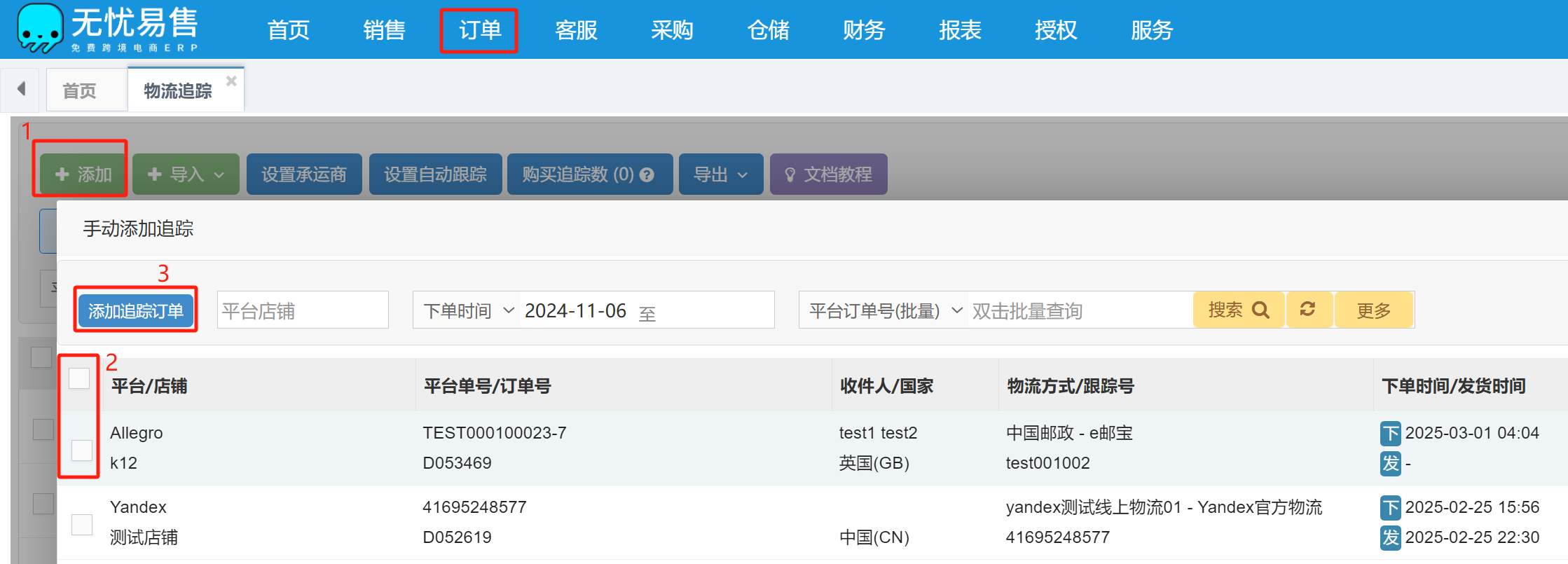Switch to the 首页 tab
Image resolution: width=1568 pixels, height=564 pixels.
click(79, 91)
